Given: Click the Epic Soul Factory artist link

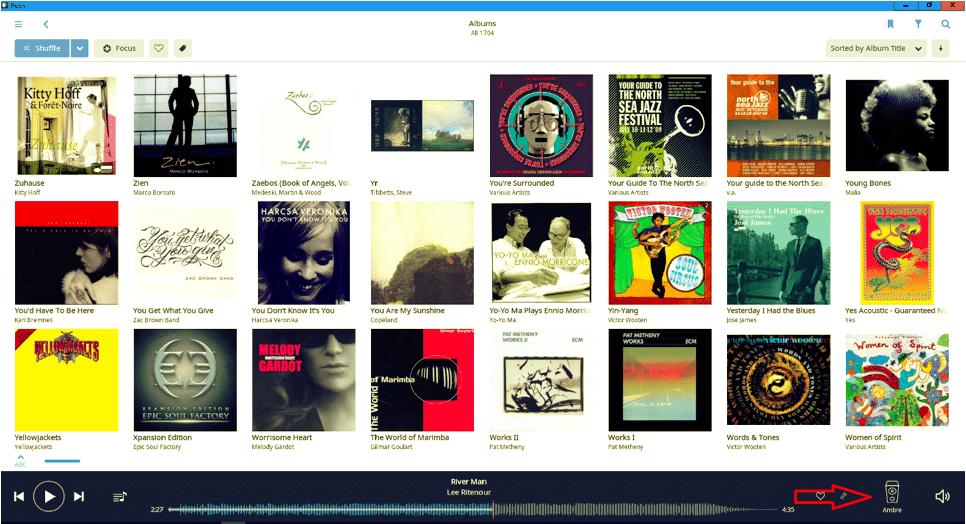Looking at the screenshot, I should coord(157,447).
